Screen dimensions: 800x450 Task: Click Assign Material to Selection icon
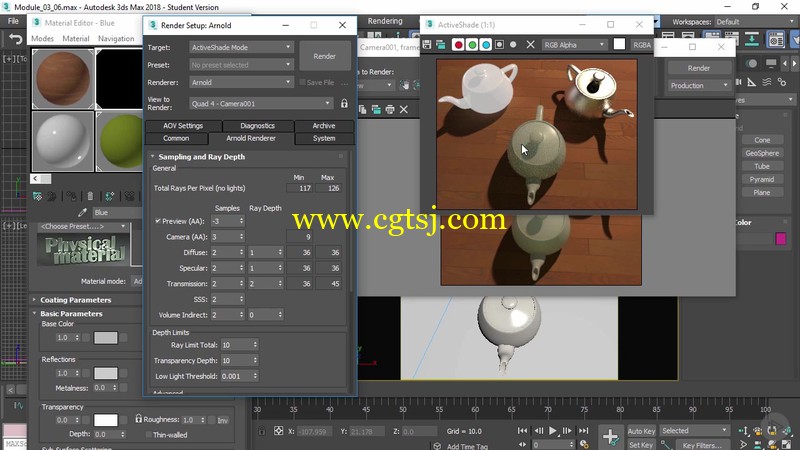pyautogui.click(x=71, y=196)
